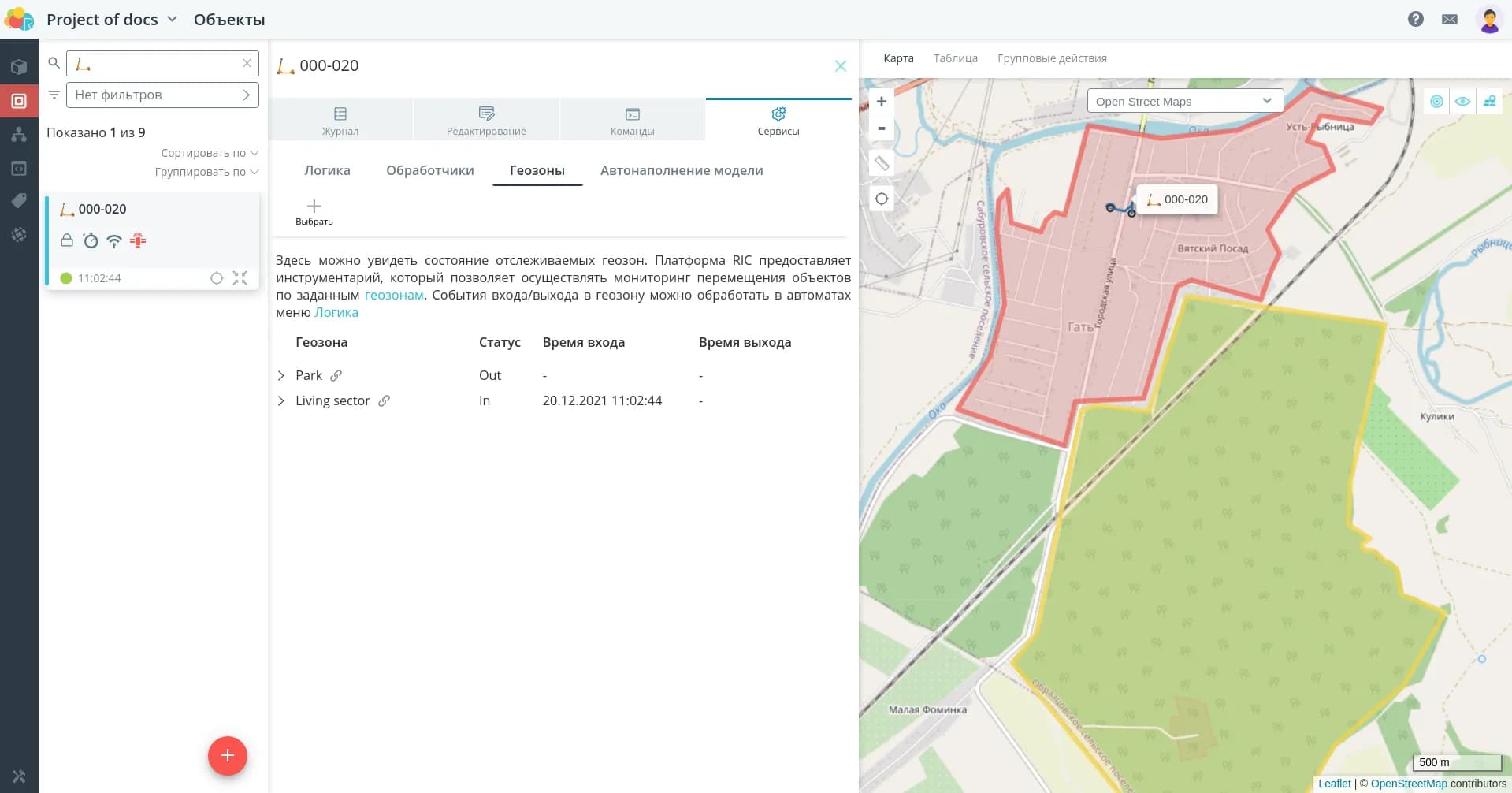The height and width of the screenshot is (793, 1512).
Task: Open the Open Street Maps dropdown
Action: pos(1184,101)
